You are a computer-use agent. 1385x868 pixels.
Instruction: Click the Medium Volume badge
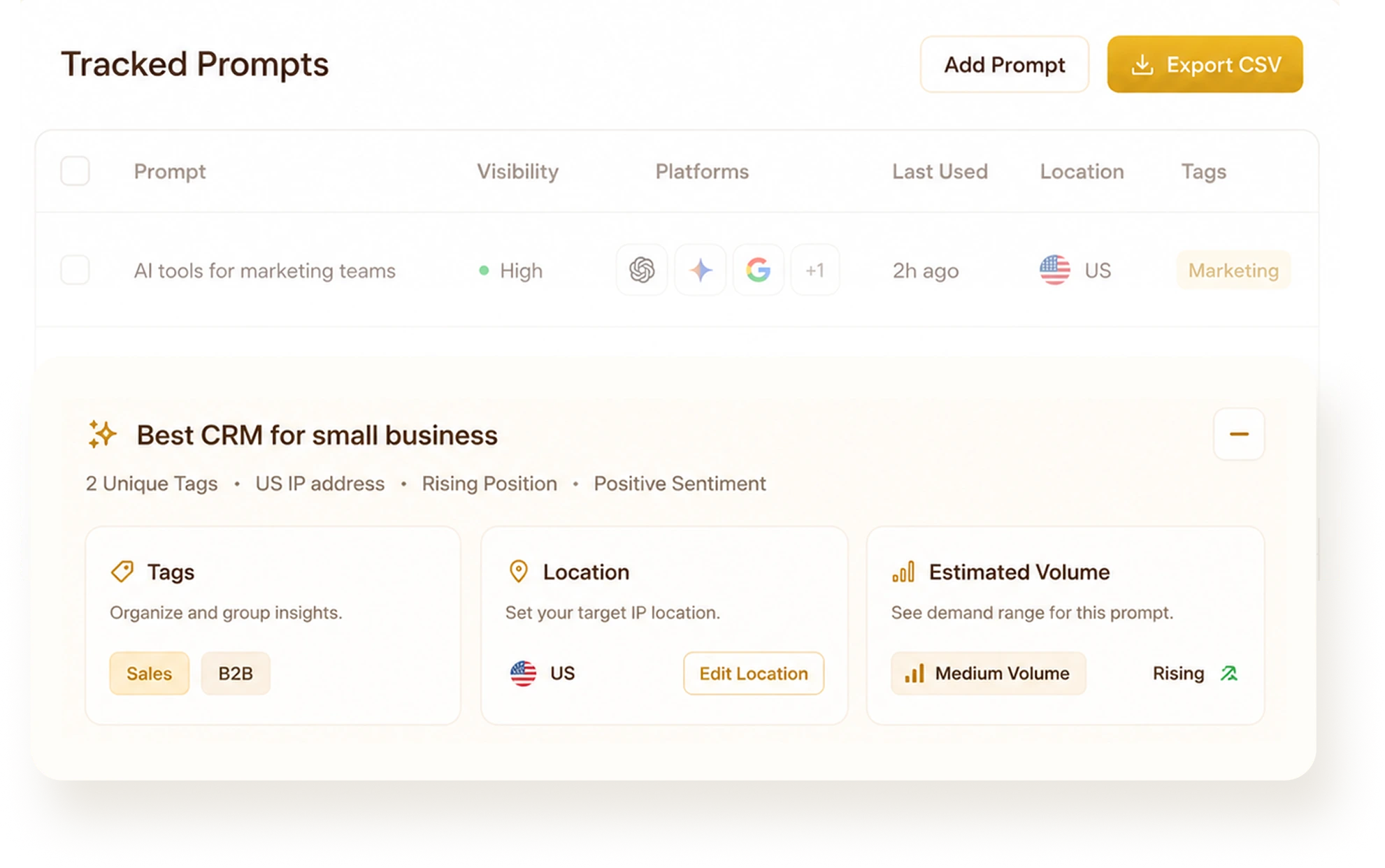click(x=988, y=673)
